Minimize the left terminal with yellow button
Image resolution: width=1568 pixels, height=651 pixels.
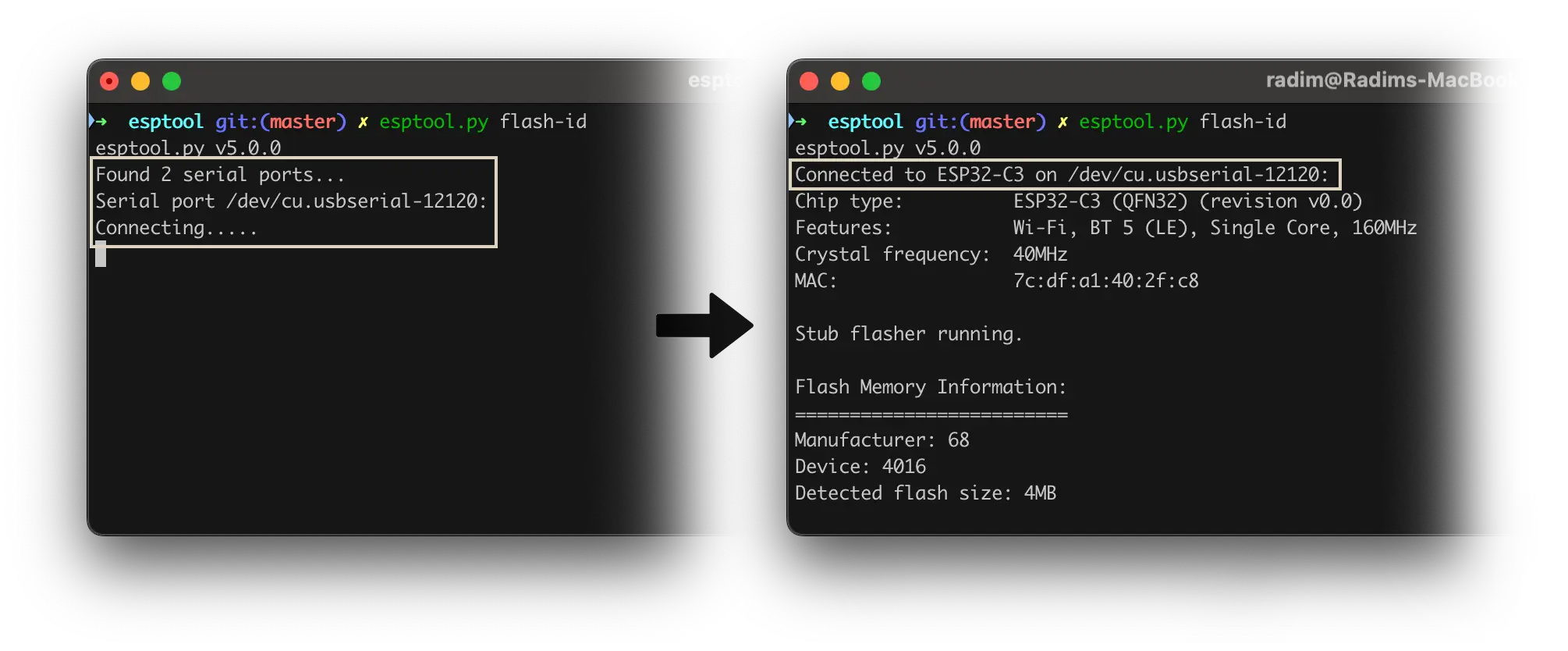pyautogui.click(x=140, y=81)
